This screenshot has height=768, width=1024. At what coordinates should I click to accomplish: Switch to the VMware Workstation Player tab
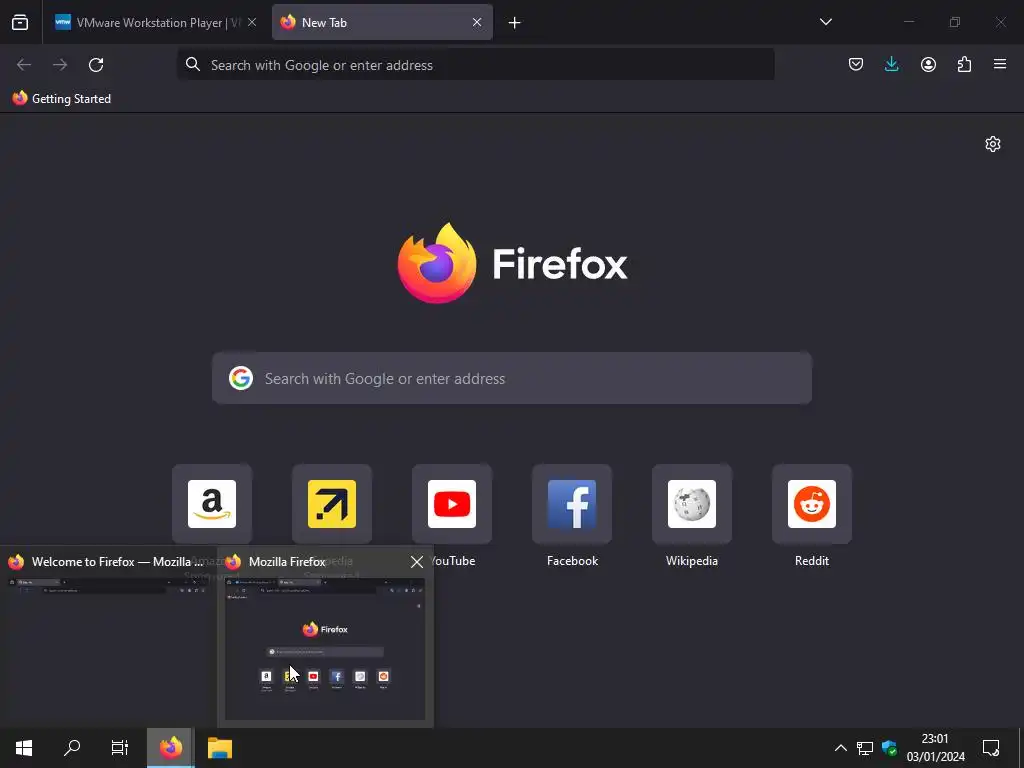(155, 22)
